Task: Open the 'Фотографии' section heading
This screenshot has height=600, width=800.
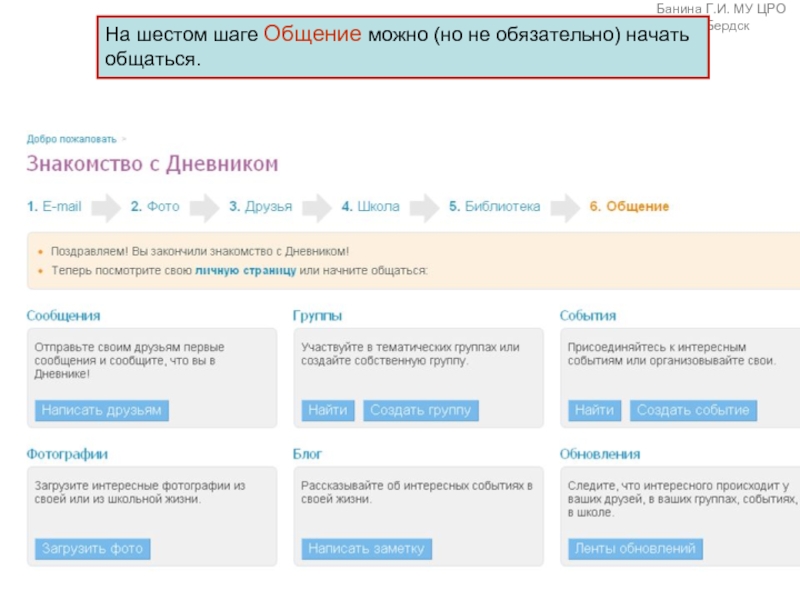Action: coord(67,454)
